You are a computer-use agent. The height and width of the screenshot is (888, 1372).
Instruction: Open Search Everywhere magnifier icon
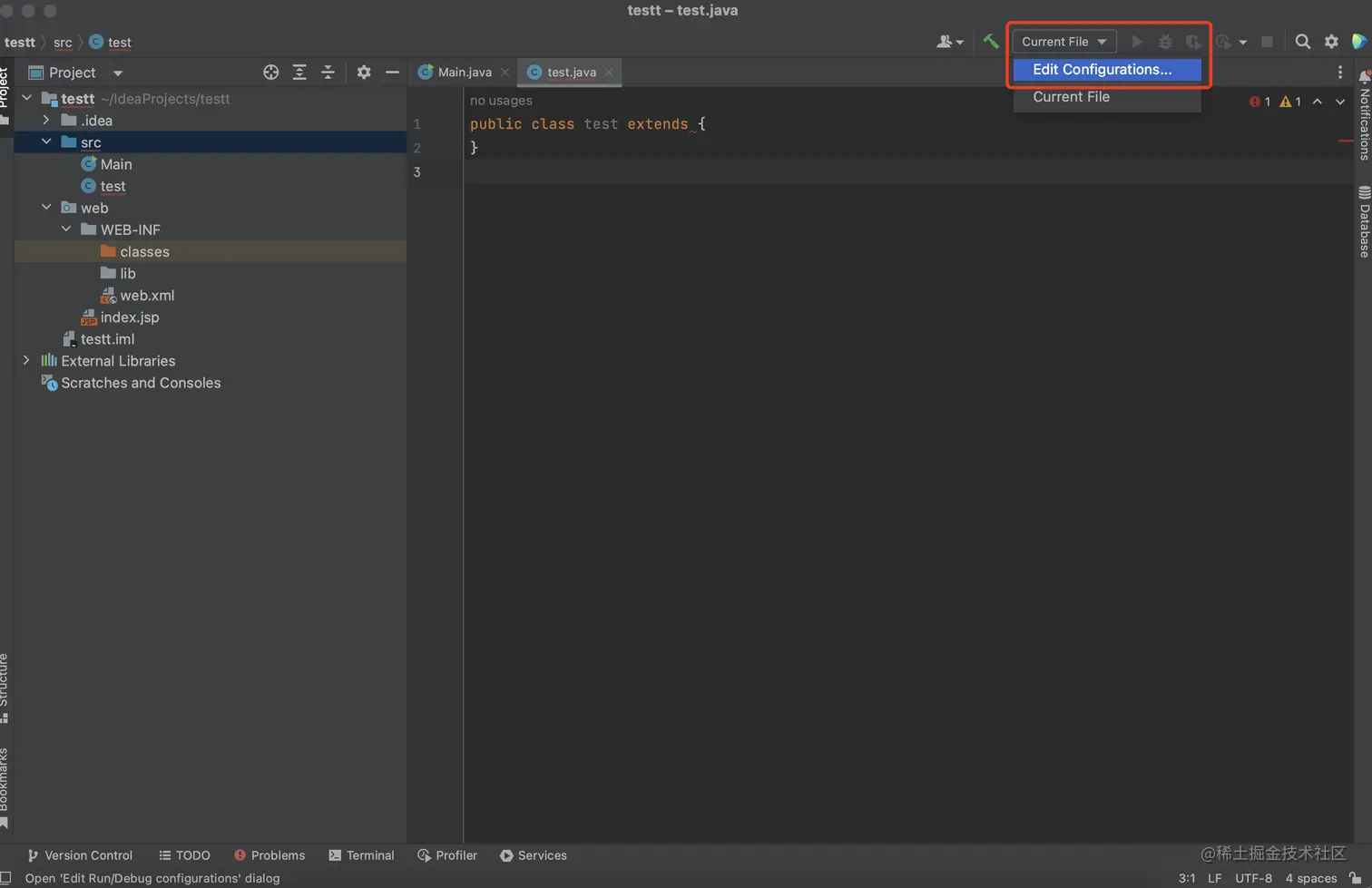coord(1302,42)
